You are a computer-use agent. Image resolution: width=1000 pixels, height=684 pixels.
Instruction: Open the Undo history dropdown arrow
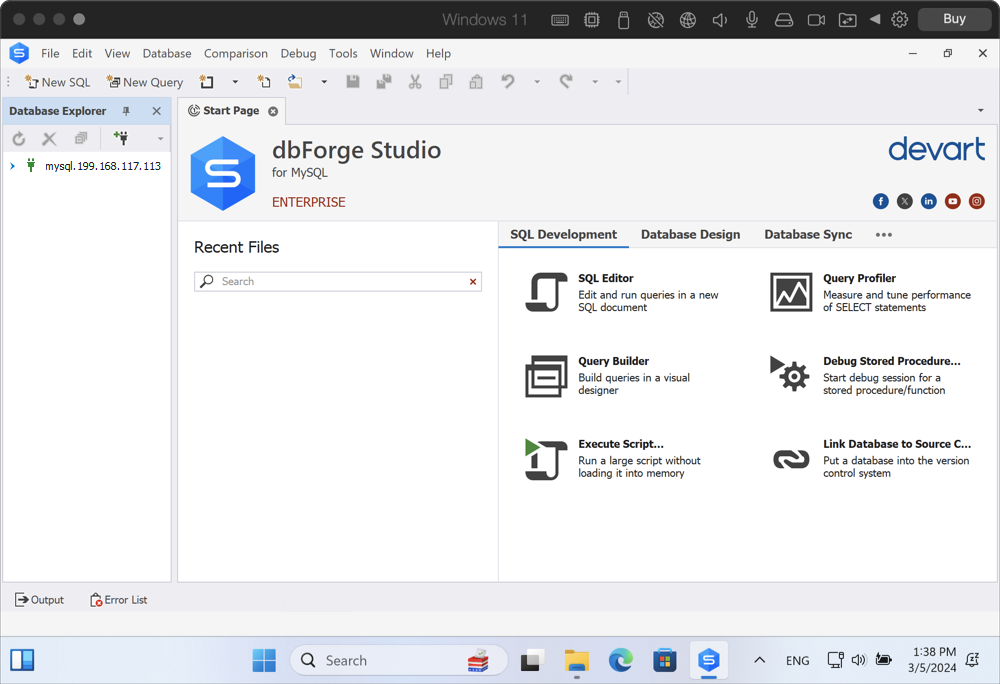click(537, 82)
